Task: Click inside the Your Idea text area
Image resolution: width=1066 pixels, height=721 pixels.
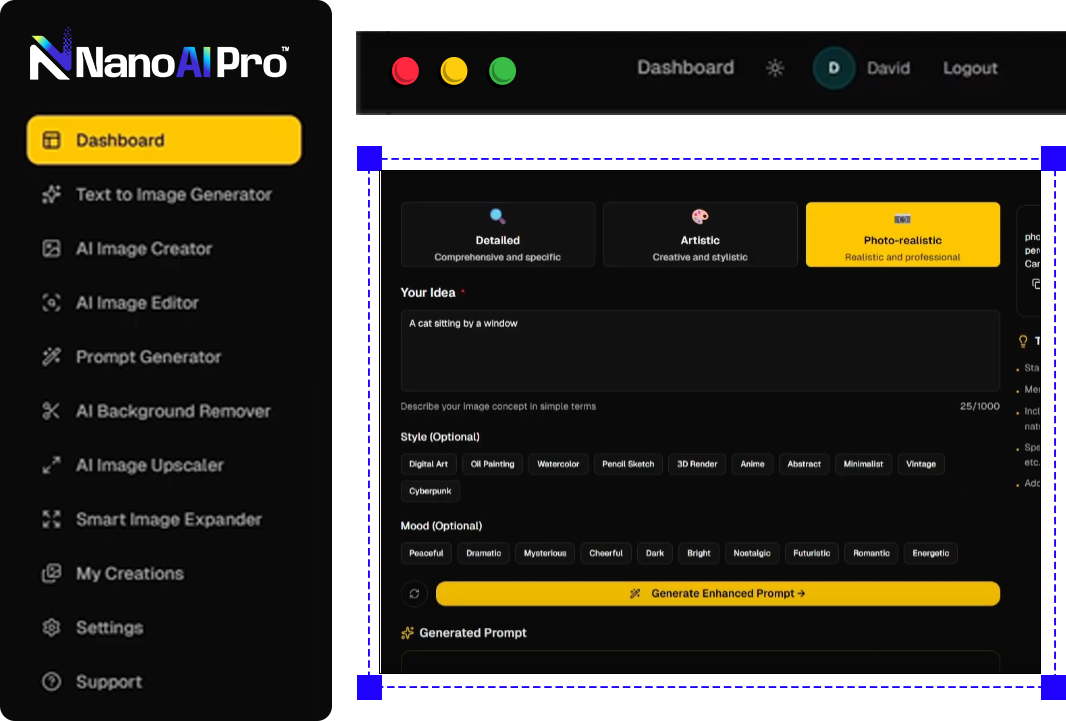Action: click(700, 352)
